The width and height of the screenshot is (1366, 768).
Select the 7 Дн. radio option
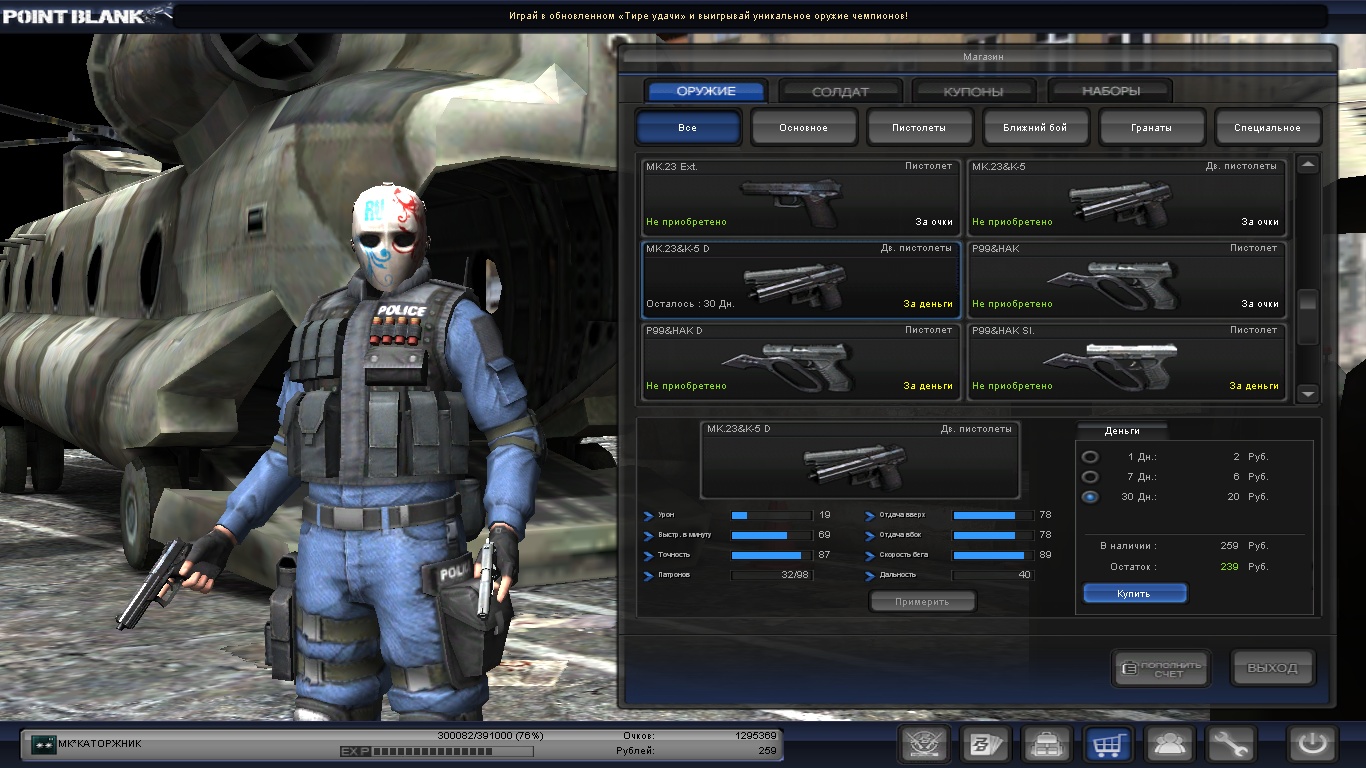point(1090,477)
